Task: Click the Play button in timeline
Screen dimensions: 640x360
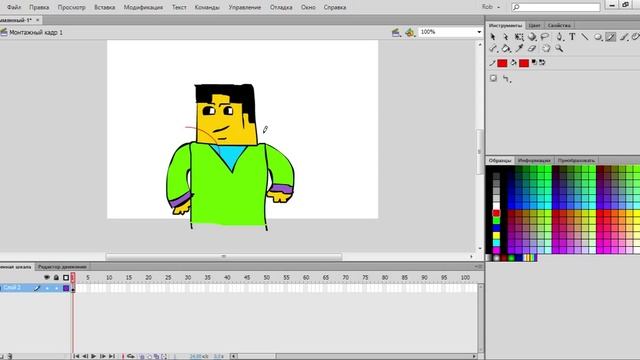Action: 93,356
